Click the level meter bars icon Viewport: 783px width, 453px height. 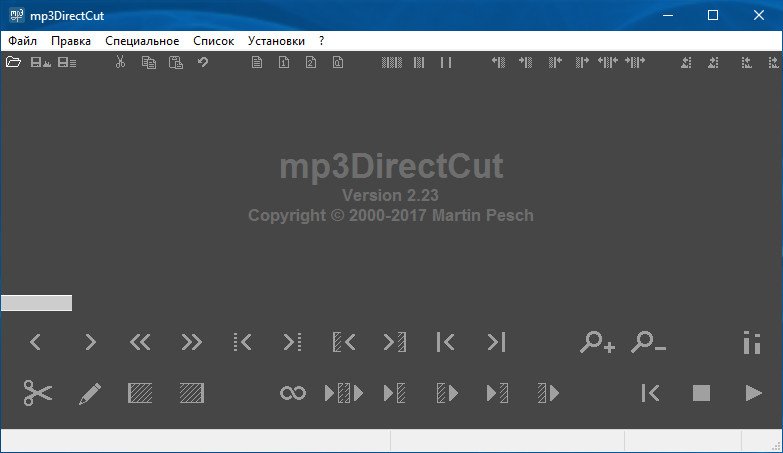click(752, 343)
